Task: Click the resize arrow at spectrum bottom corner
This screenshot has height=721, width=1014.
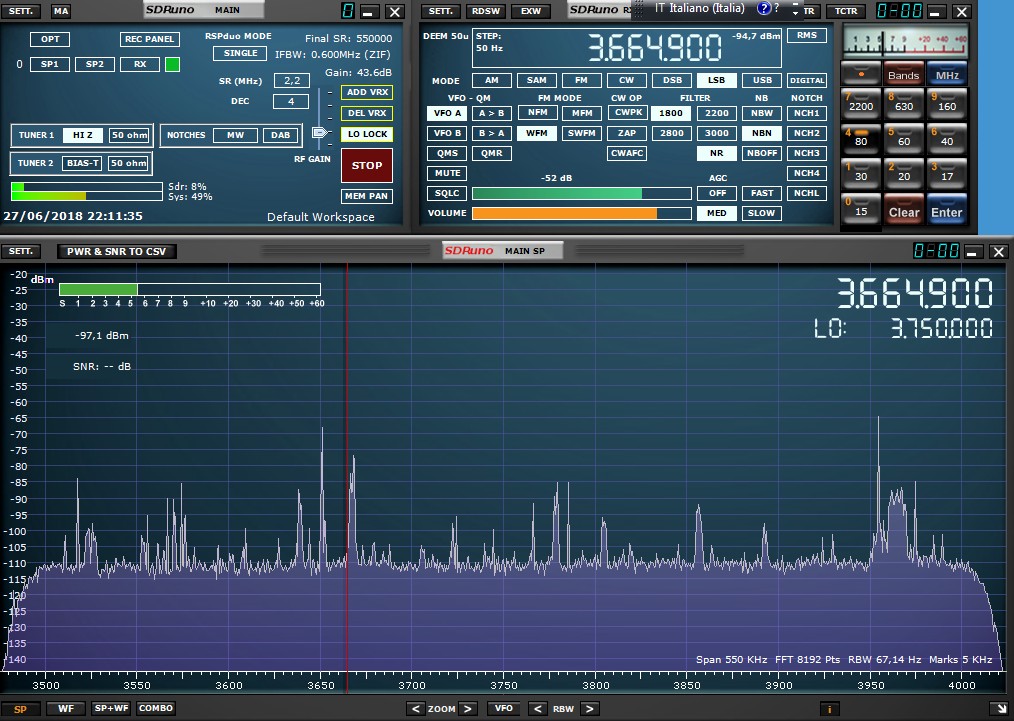Action: pos(1002,709)
